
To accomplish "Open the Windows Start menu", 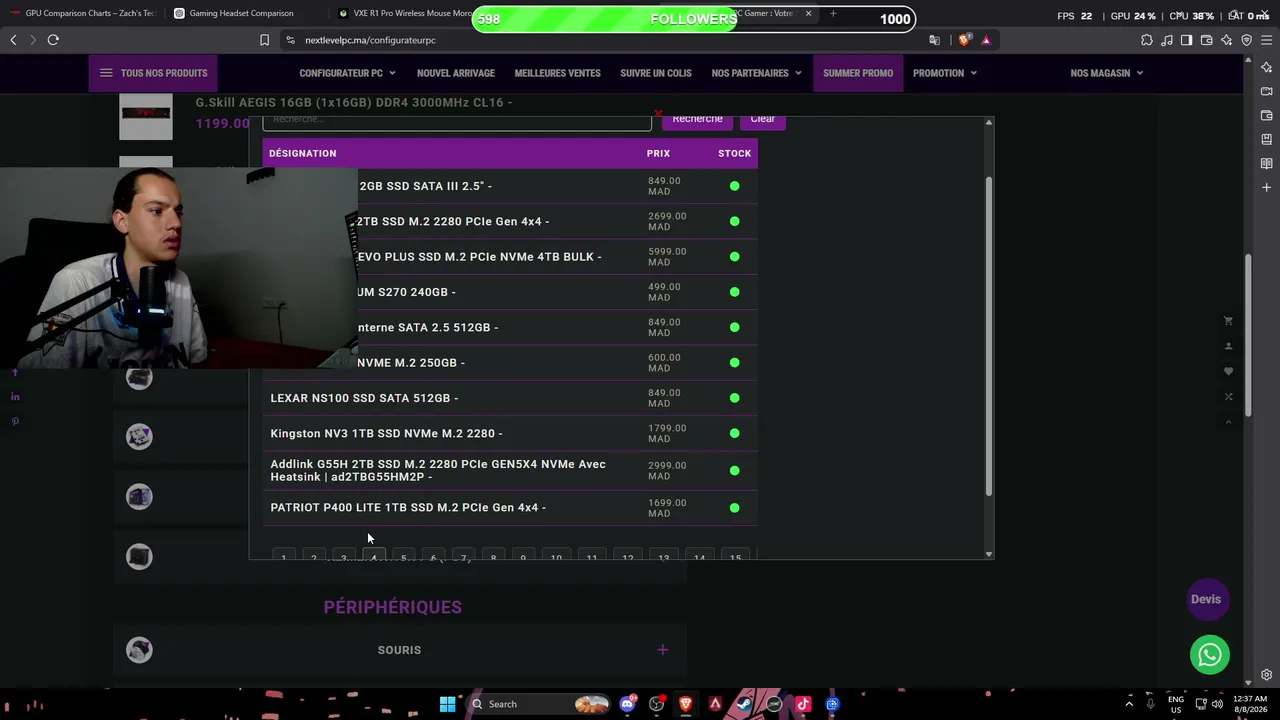I will (x=447, y=704).
